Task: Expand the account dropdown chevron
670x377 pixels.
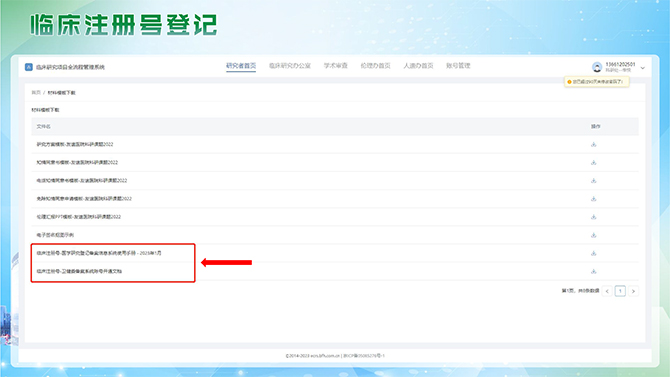Action: 643,68
